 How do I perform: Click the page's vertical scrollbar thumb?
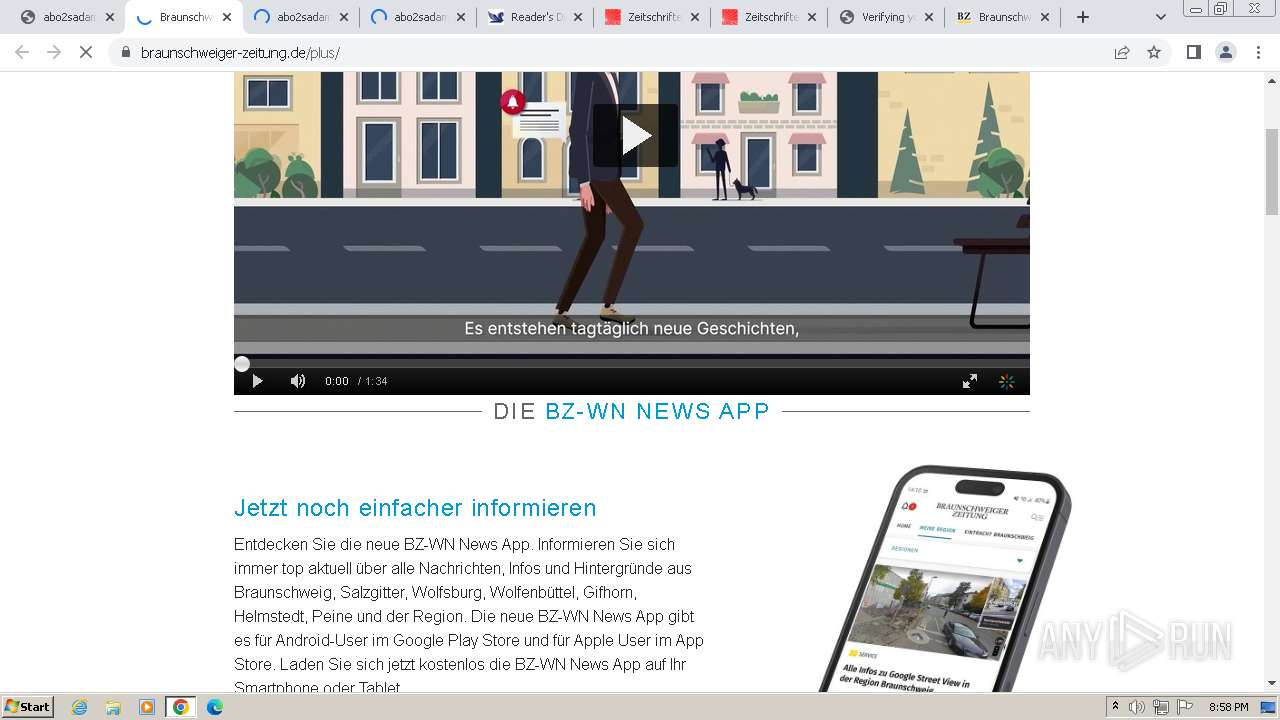pos(1272,171)
